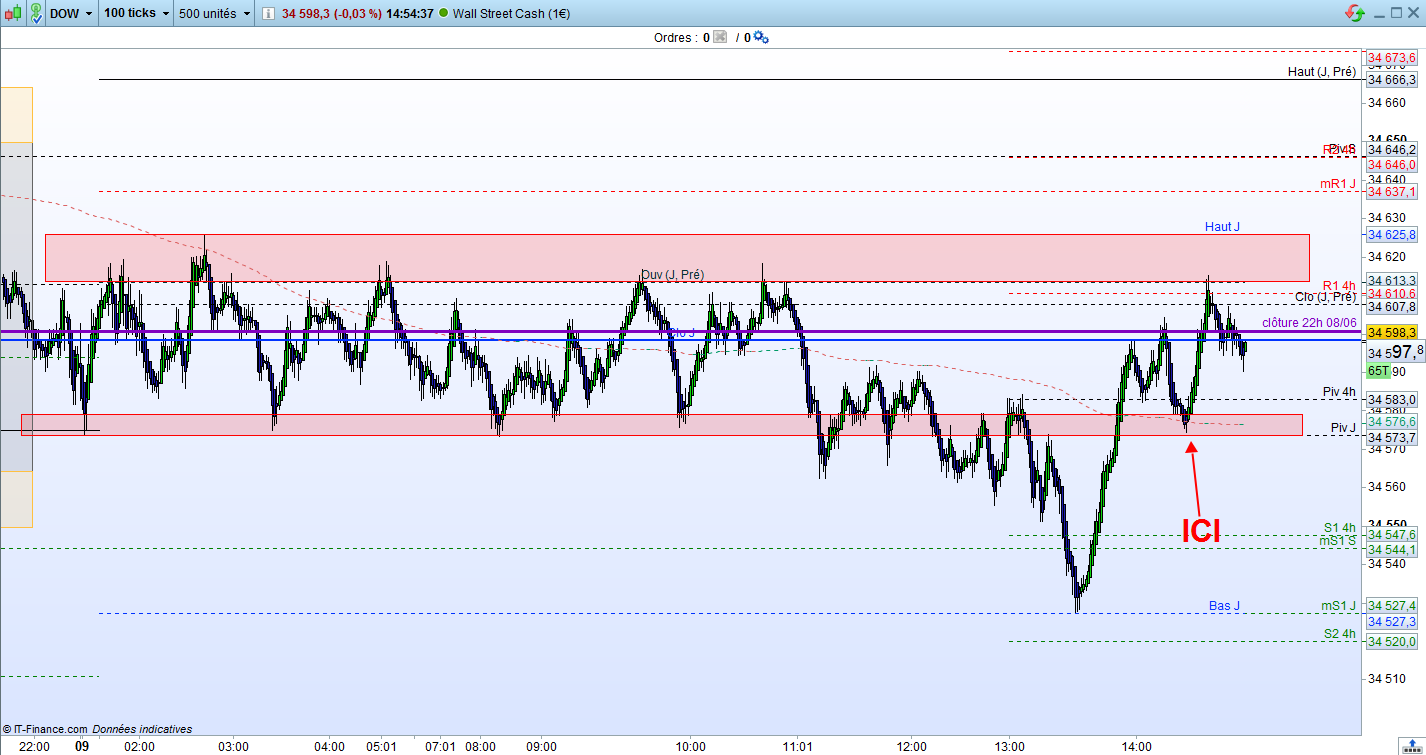Screen dimensions: 1426x755
Task: Click the cancel orders X icon
Action: [719, 37]
